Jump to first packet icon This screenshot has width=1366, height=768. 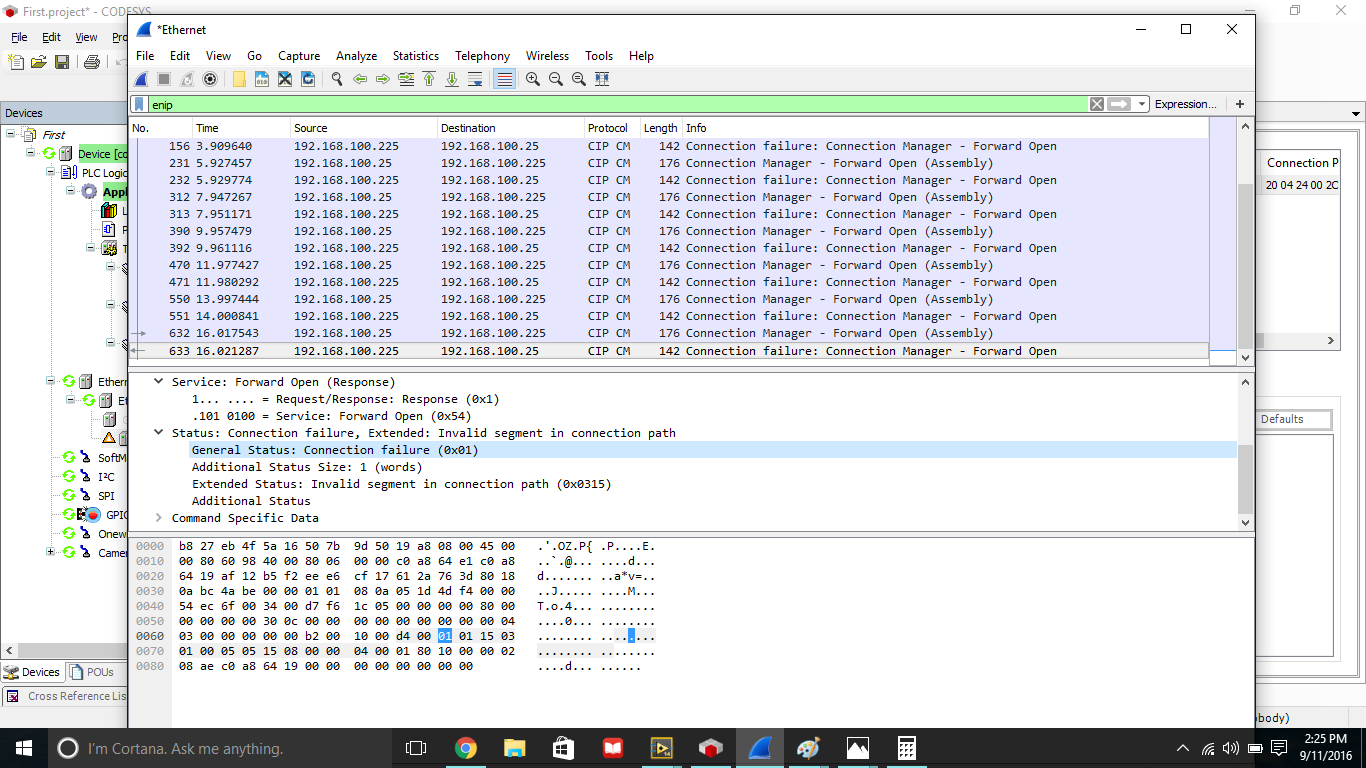[x=429, y=79]
